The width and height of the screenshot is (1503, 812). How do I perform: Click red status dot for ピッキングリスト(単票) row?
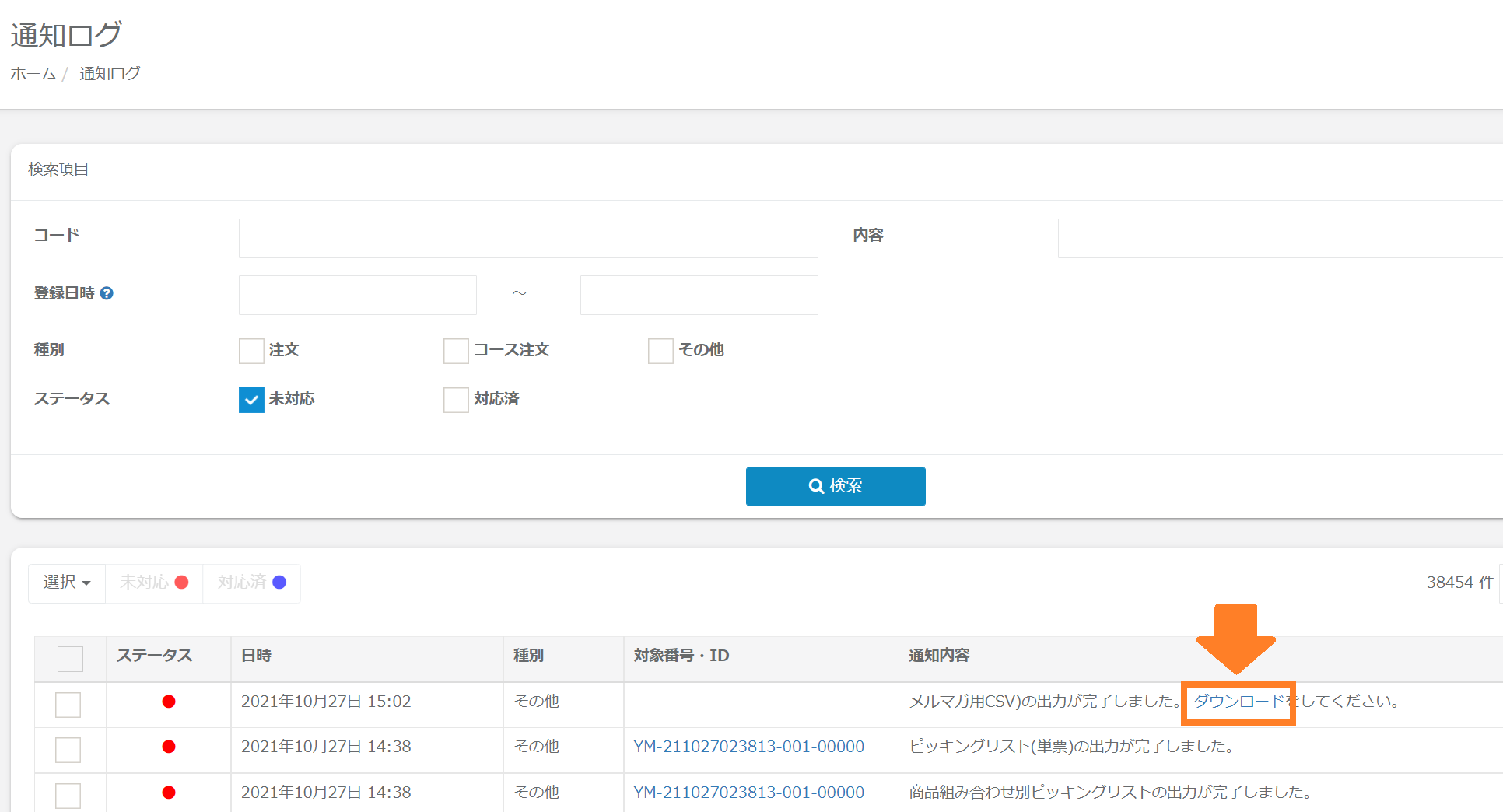(x=168, y=747)
